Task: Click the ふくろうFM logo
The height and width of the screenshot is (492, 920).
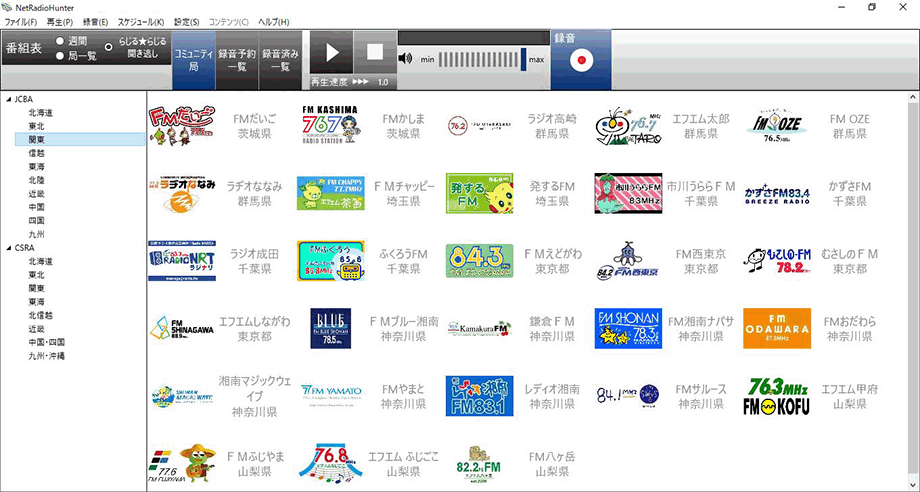Action: point(330,261)
